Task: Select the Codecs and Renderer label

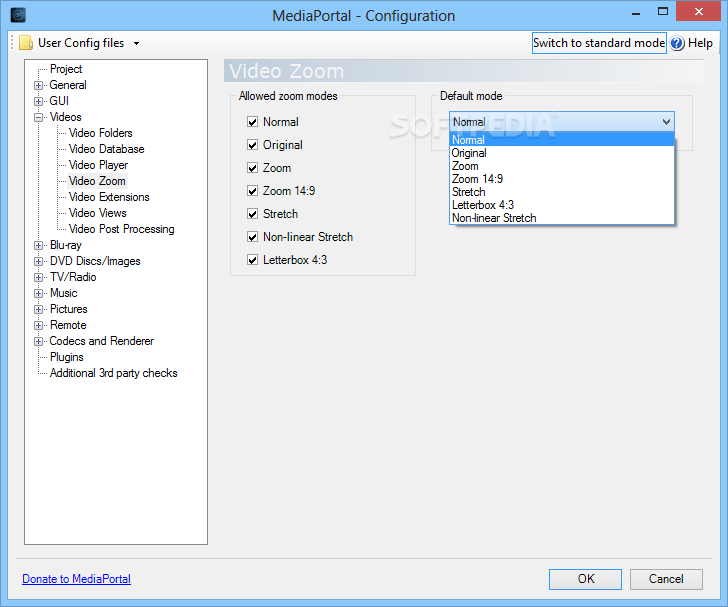Action: click(x=102, y=341)
